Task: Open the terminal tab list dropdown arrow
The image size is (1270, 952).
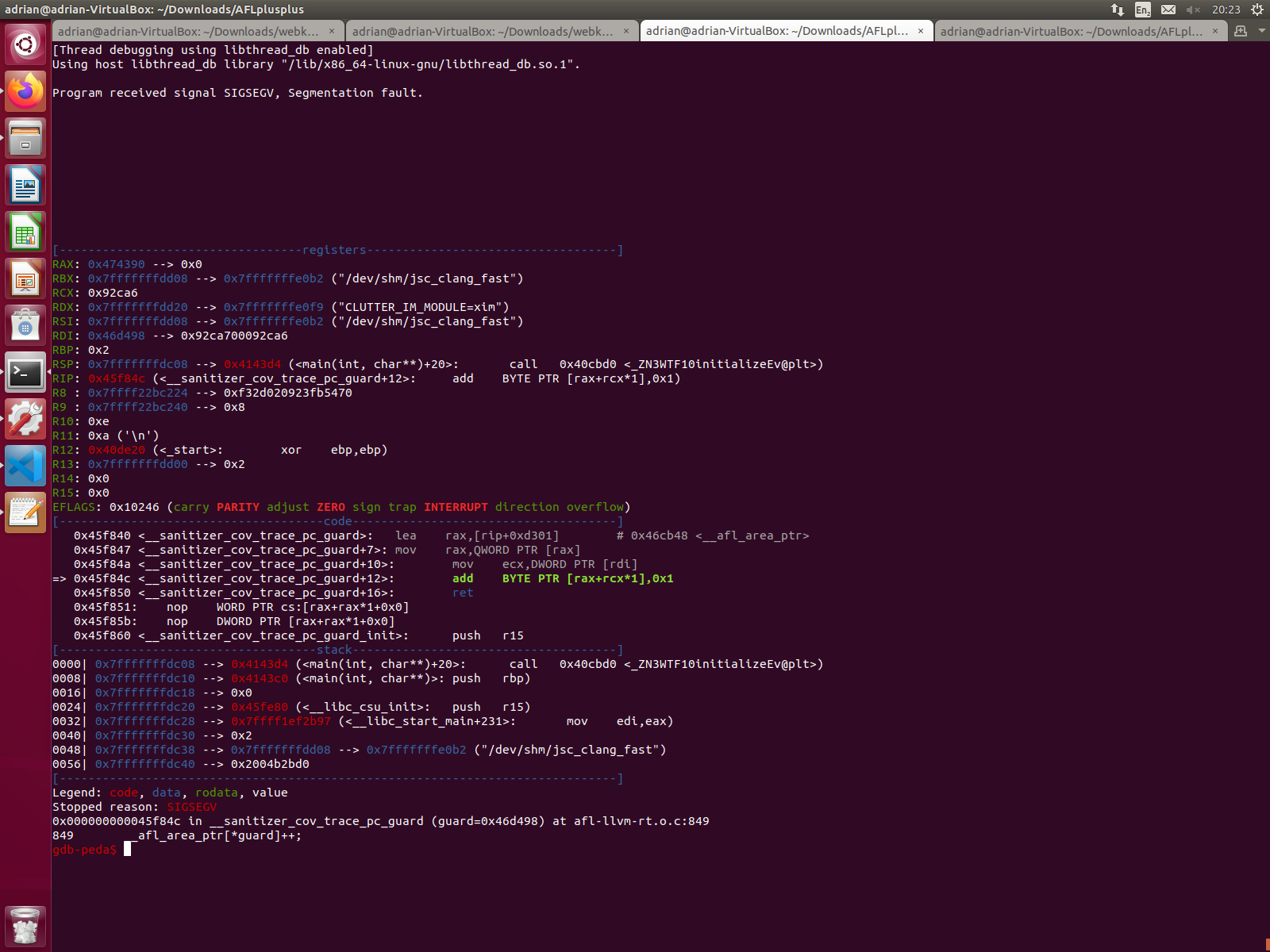Action: 1261,31
